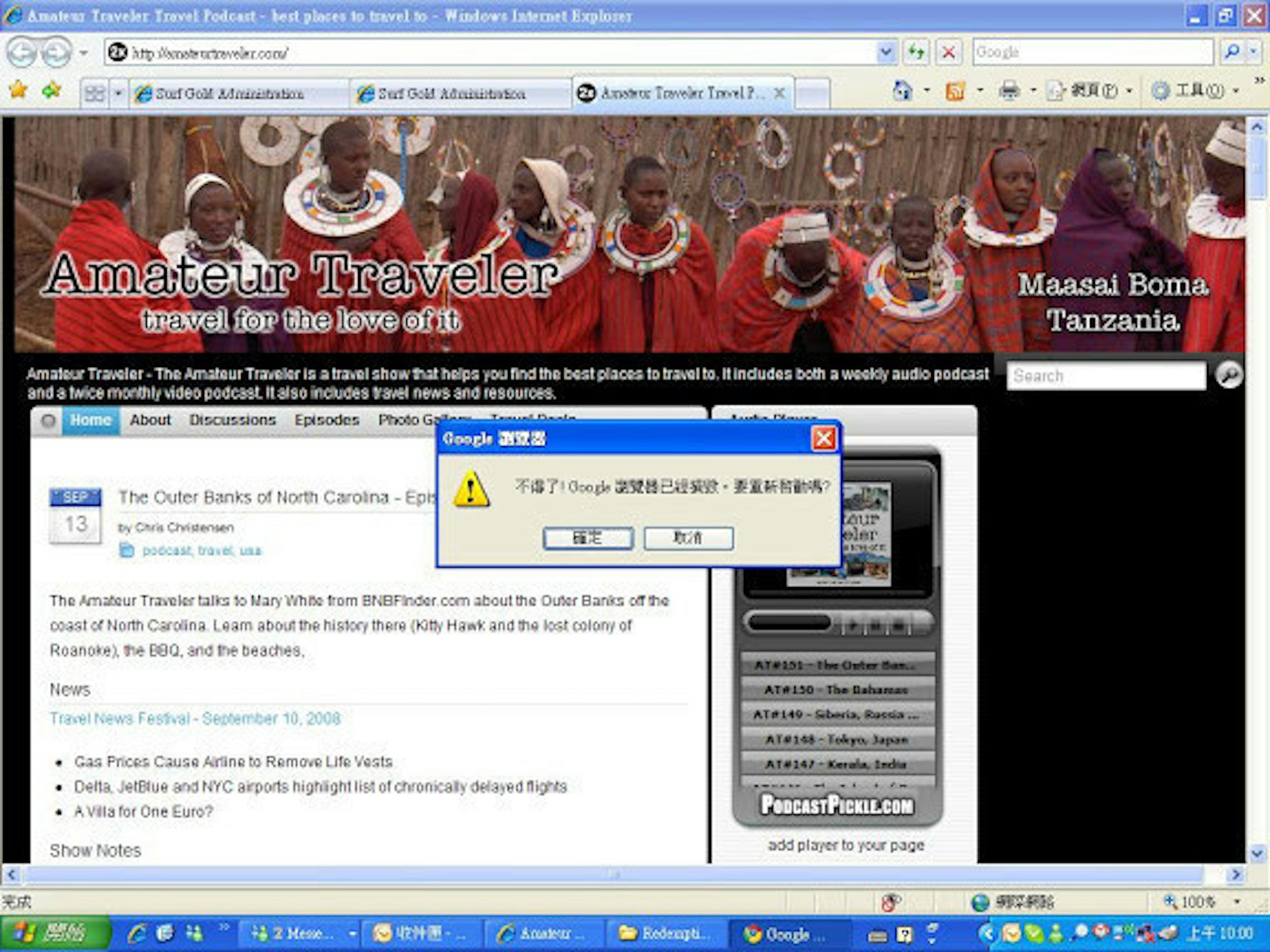This screenshot has height=952, width=1270.
Task: Click the PodcastPickle.com logo
Action: click(x=837, y=805)
